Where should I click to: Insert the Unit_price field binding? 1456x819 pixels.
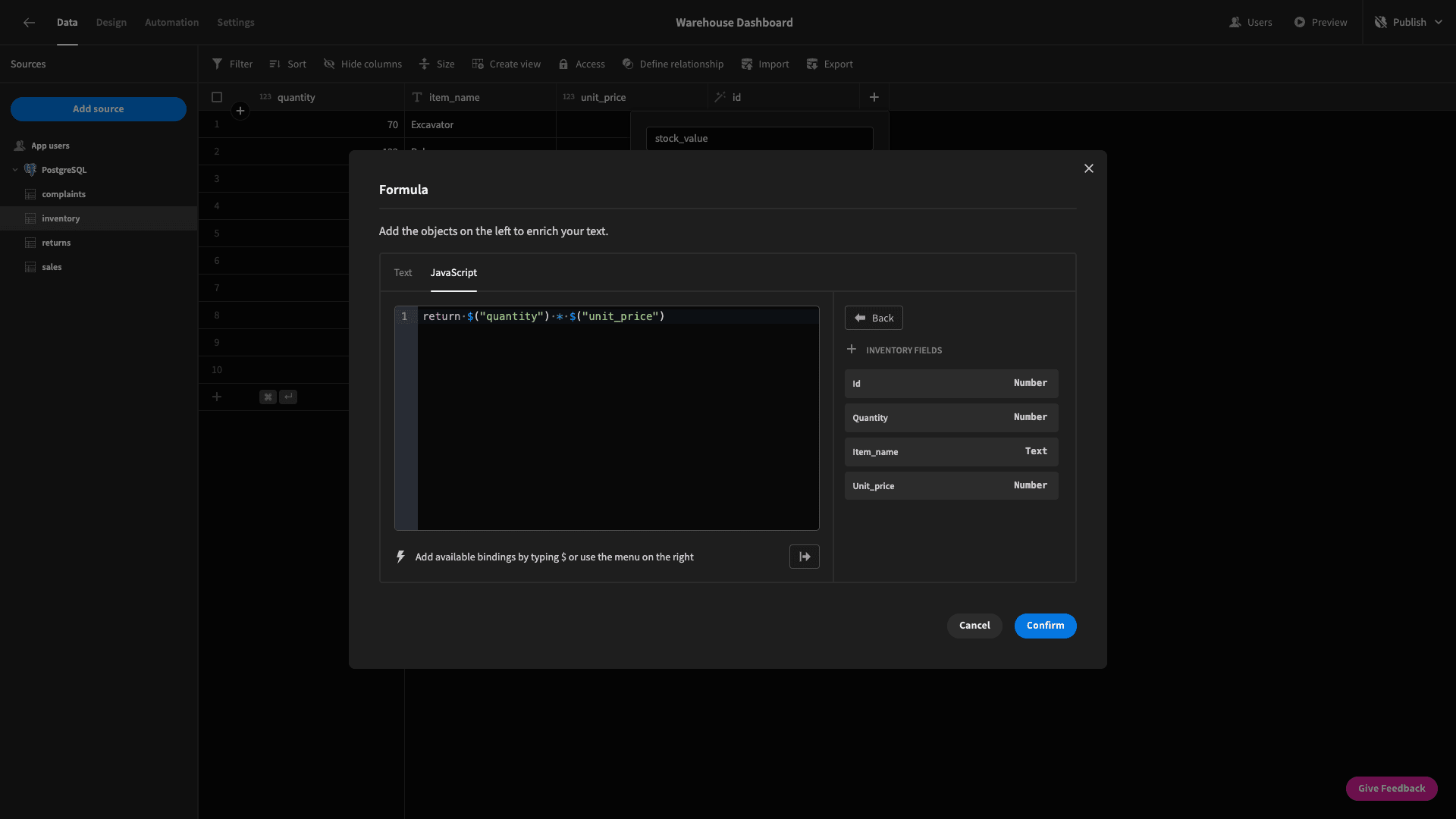(x=951, y=486)
